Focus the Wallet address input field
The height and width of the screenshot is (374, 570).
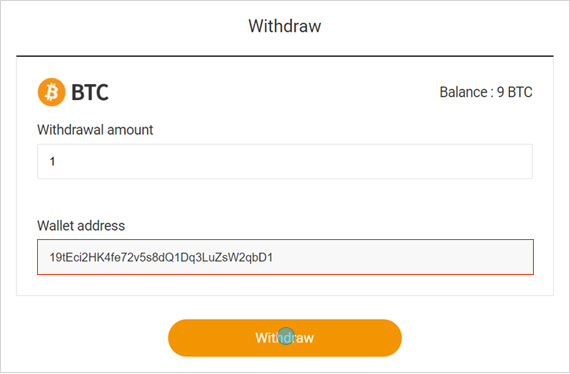point(285,257)
